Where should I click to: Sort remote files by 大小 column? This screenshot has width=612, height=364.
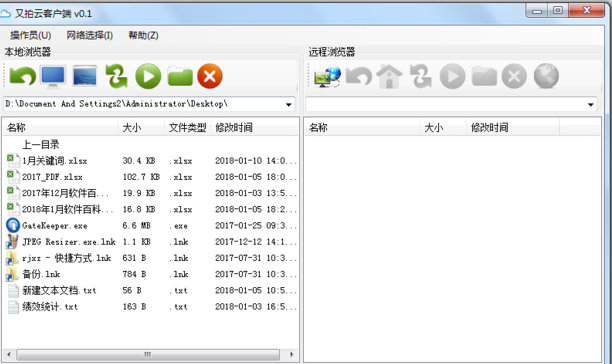coord(443,128)
